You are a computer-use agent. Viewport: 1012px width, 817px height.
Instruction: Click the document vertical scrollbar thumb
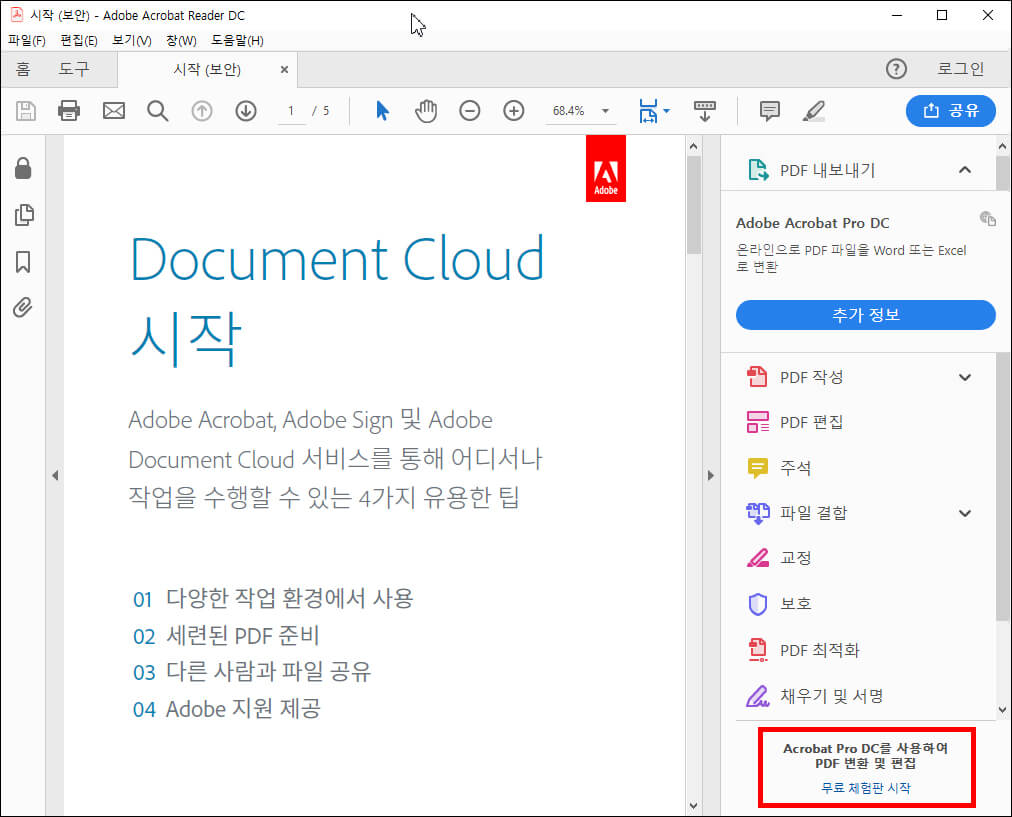tap(694, 205)
